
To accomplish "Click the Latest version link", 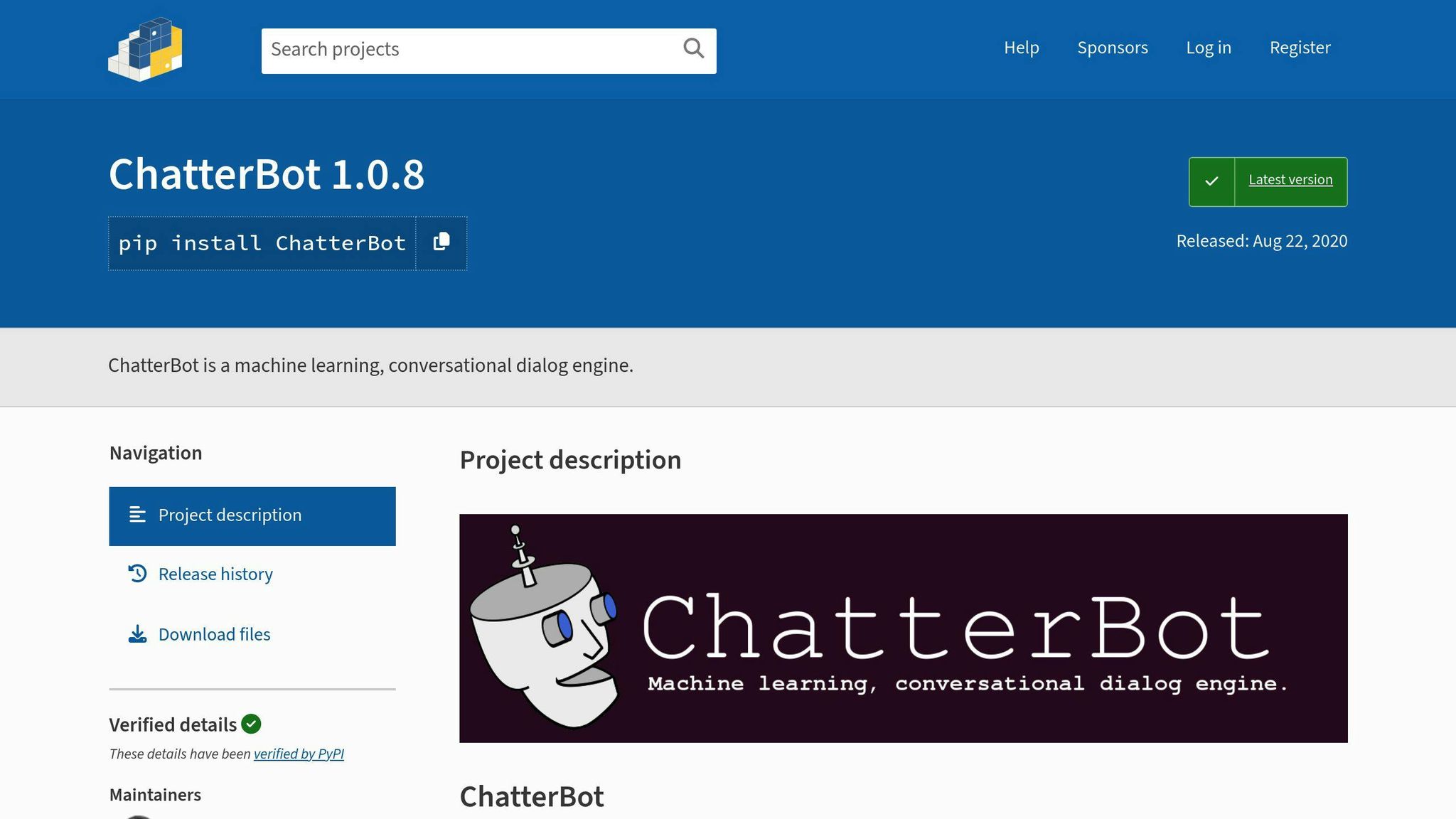I will [x=1290, y=180].
